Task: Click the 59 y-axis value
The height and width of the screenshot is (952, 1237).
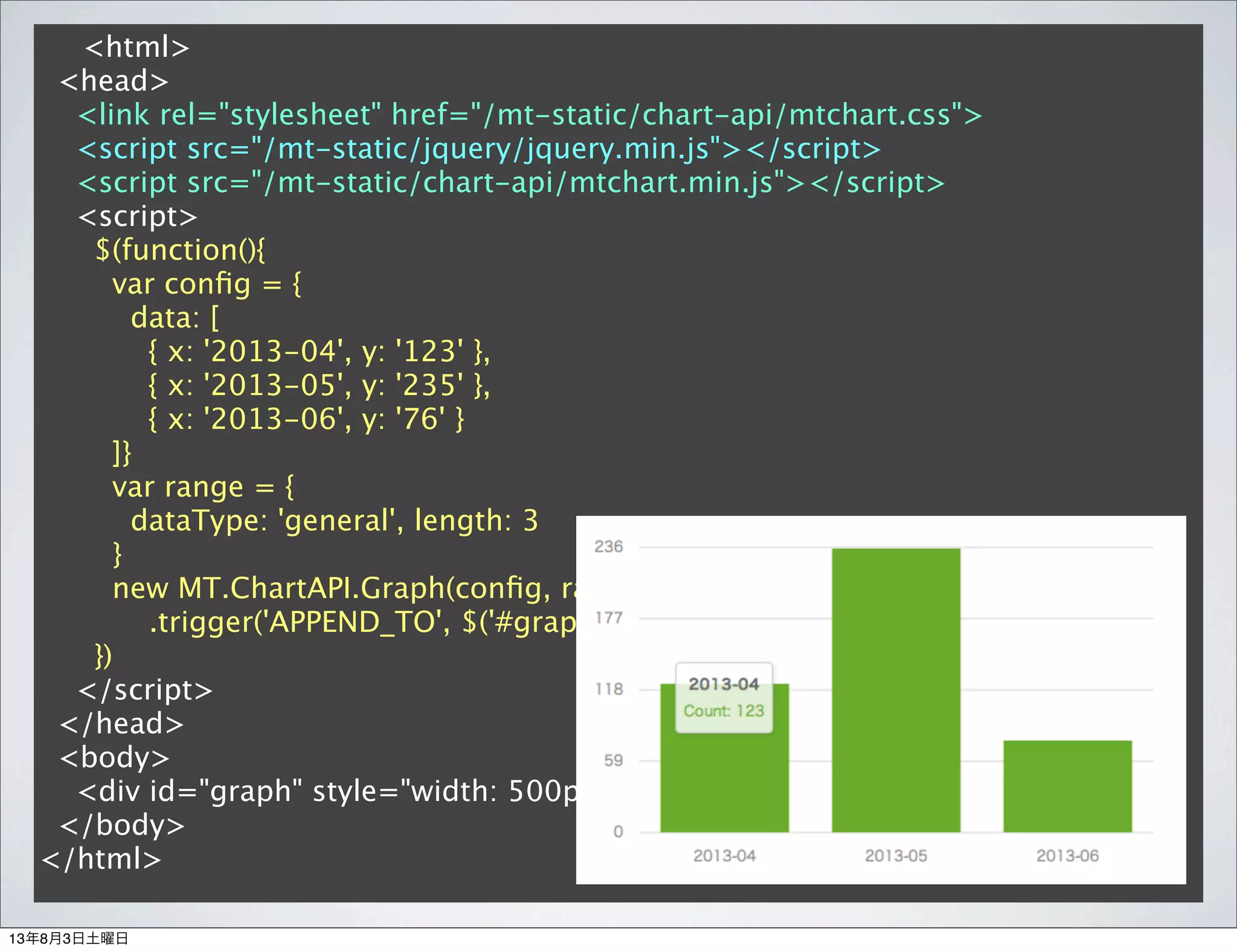Action: (x=613, y=761)
